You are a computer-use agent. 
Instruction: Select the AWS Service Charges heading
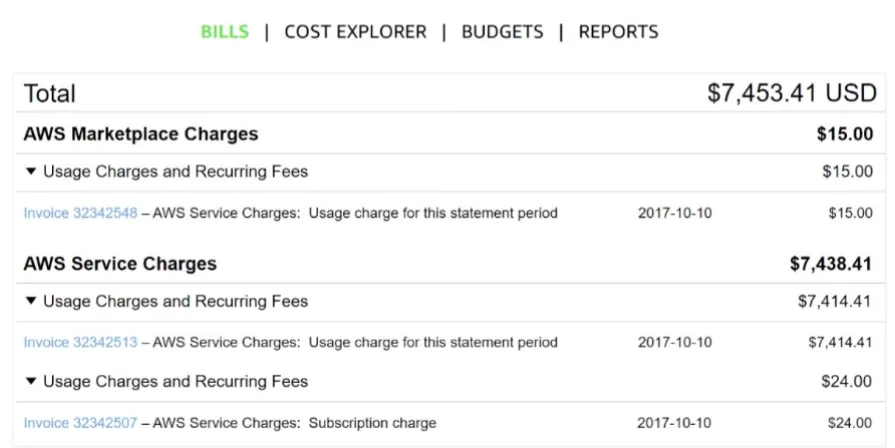click(120, 264)
